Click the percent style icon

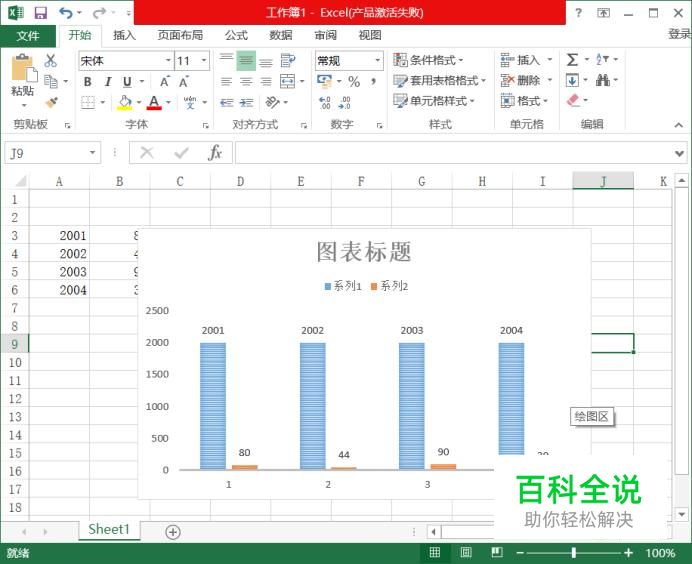[354, 82]
